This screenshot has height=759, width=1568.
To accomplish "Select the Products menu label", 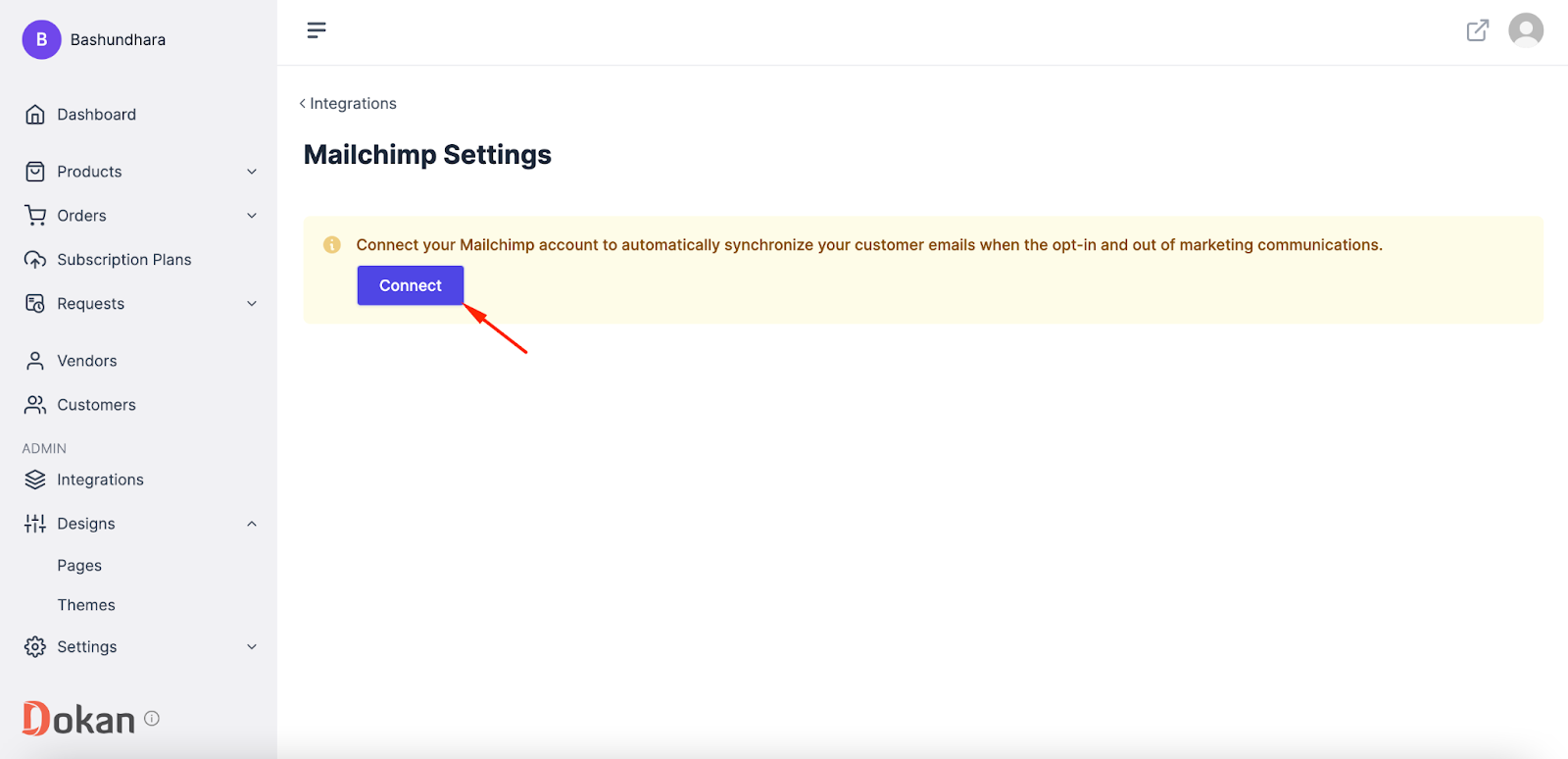I will point(89,172).
